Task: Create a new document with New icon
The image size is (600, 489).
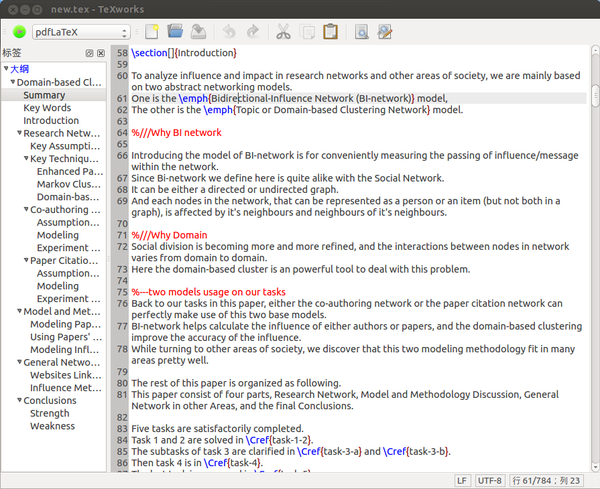Action: click(152, 32)
